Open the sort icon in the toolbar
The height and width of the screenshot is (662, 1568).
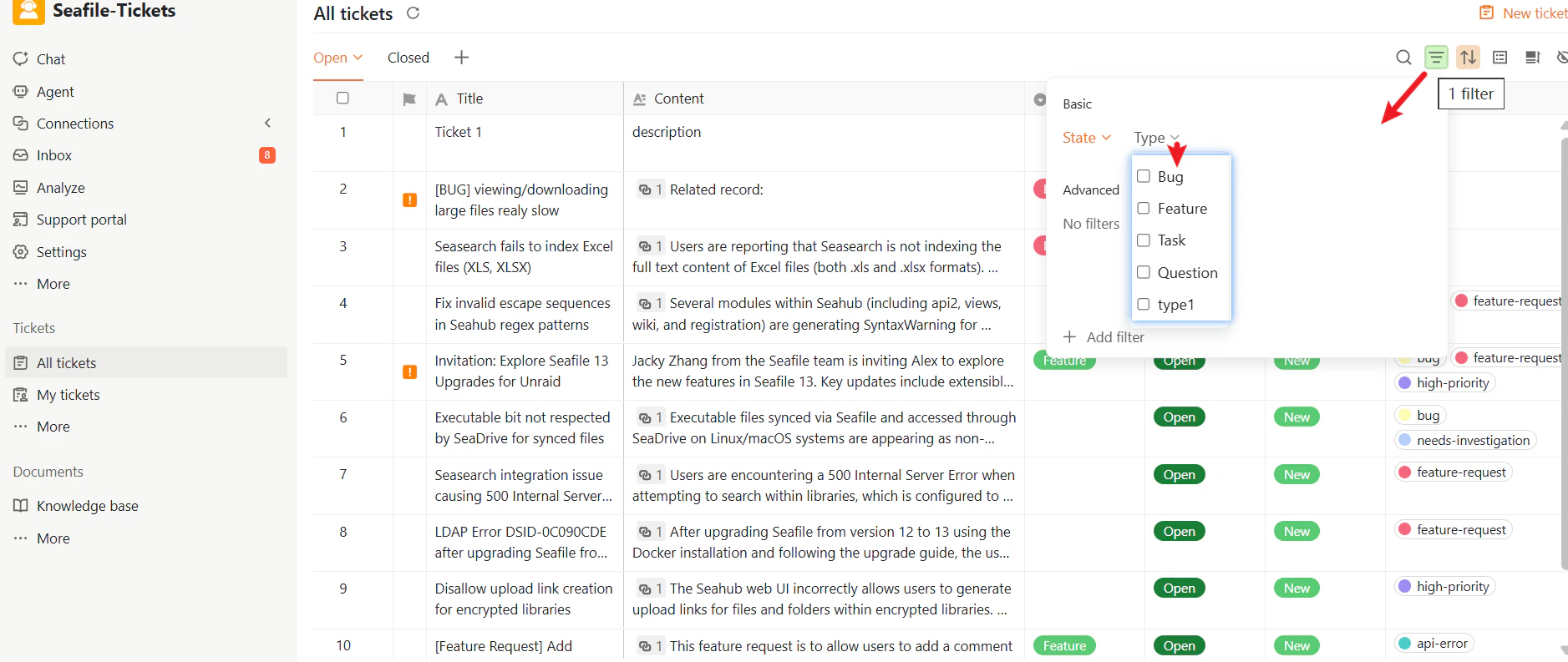1468,58
